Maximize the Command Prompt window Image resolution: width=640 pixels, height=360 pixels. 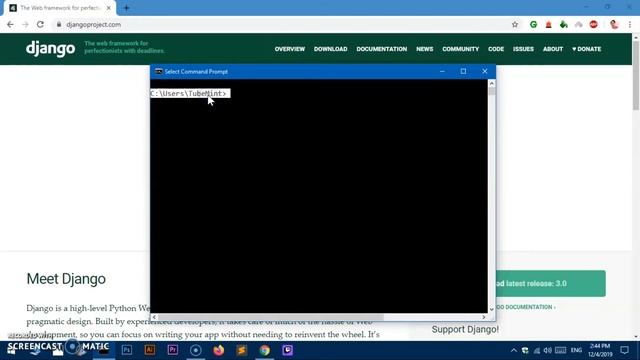point(463,71)
